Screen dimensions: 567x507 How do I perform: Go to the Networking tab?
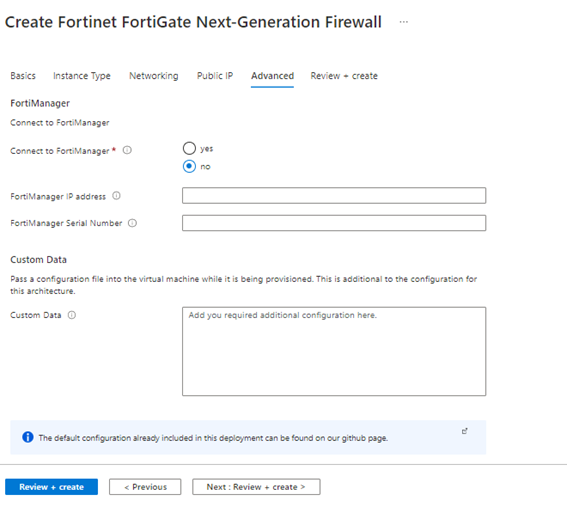(x=154, y=76)
